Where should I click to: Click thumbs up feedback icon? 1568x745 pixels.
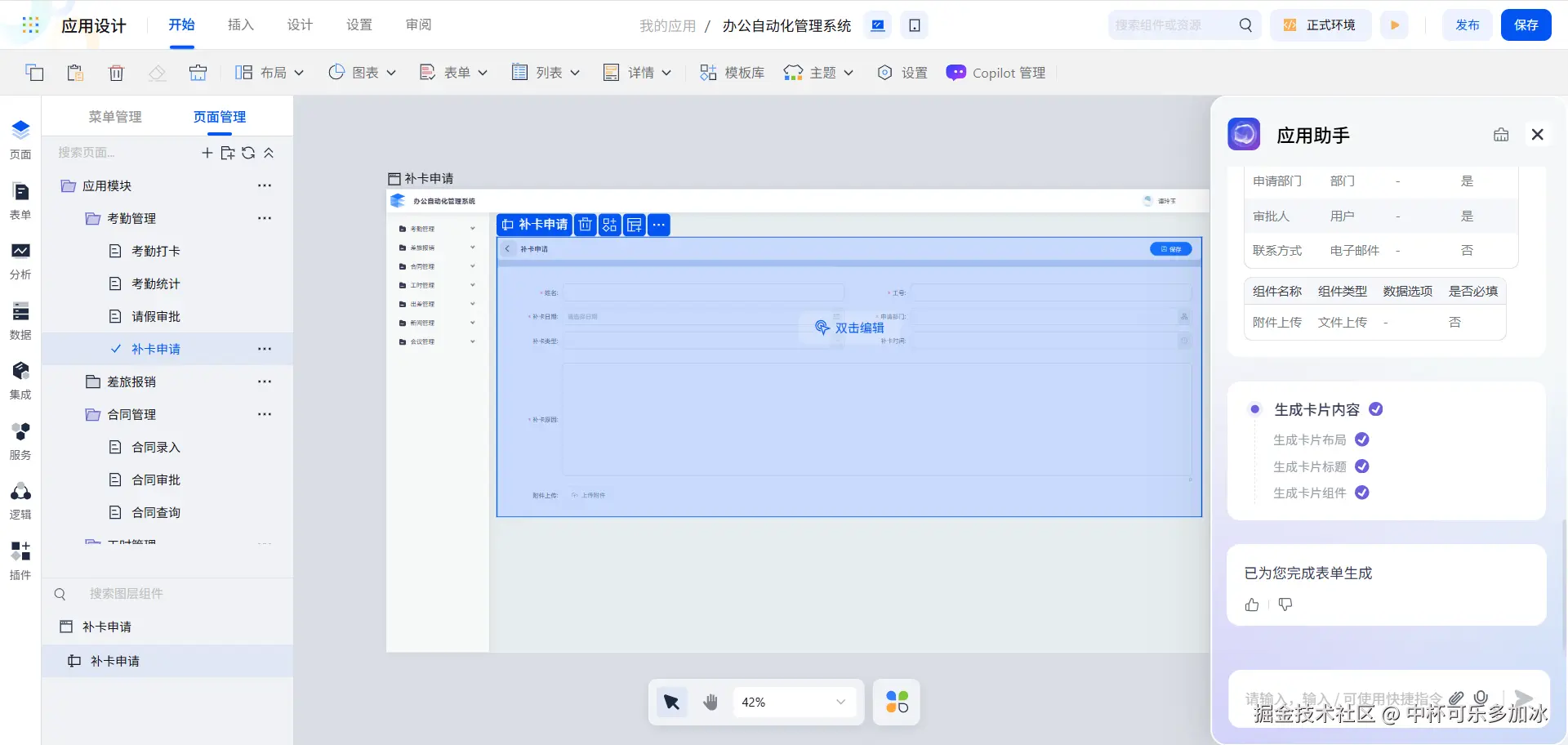pyautogui.click(x=1252, y=604)
